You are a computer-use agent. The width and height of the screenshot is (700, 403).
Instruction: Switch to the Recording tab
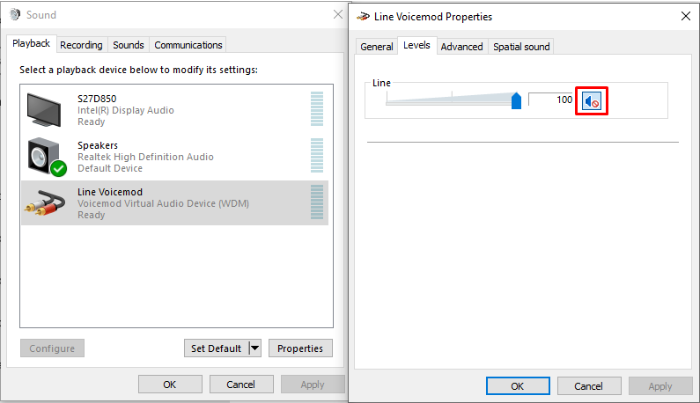tap(81, 45)
